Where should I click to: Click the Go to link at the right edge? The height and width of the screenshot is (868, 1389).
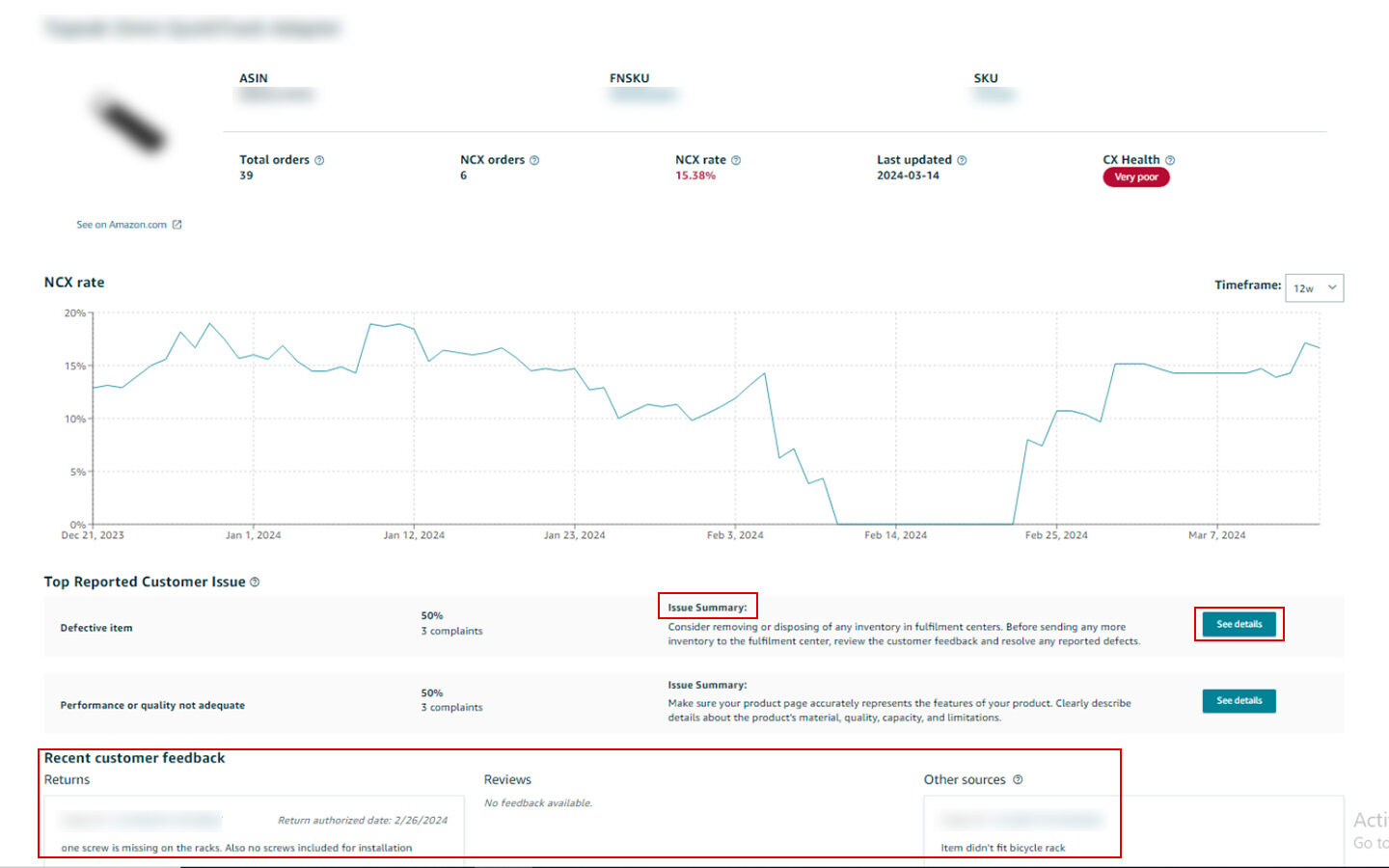pos(1368,843)
